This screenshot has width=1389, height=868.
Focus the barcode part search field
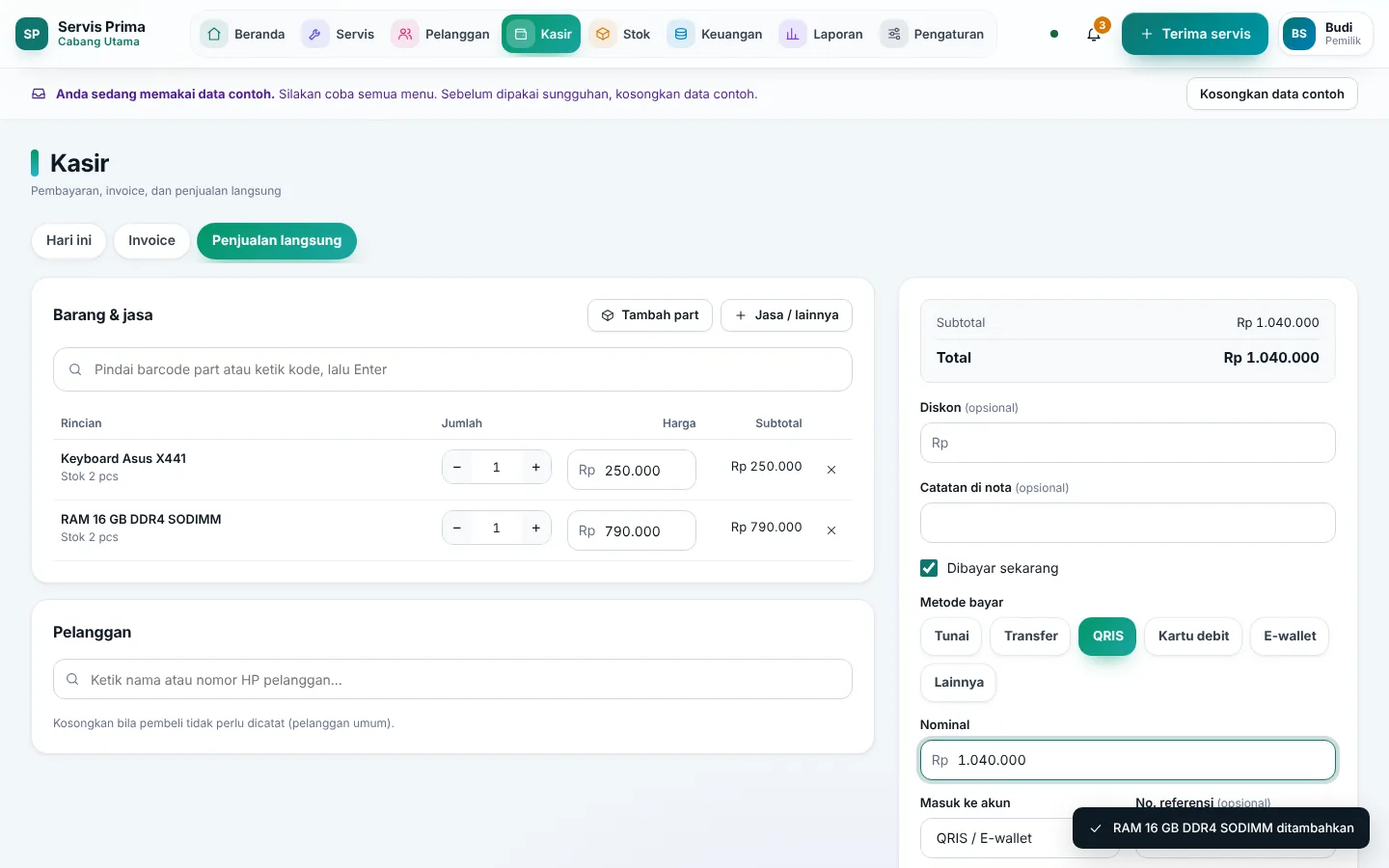tap(452, 369)
